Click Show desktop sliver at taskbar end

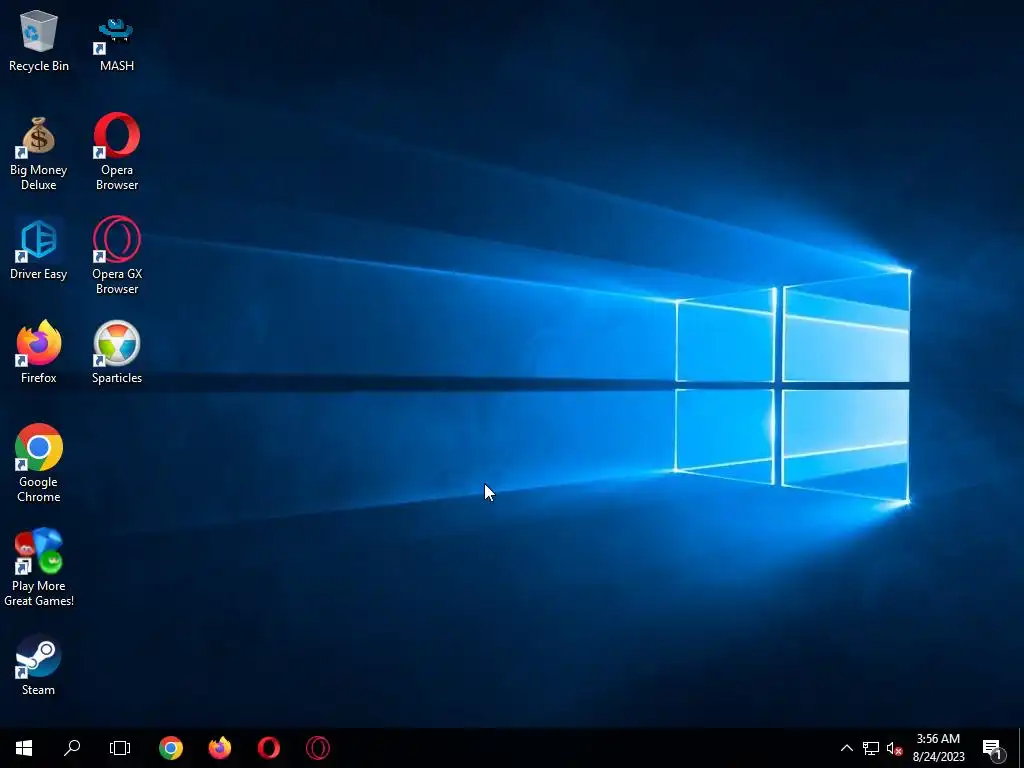pos(1021,748)
